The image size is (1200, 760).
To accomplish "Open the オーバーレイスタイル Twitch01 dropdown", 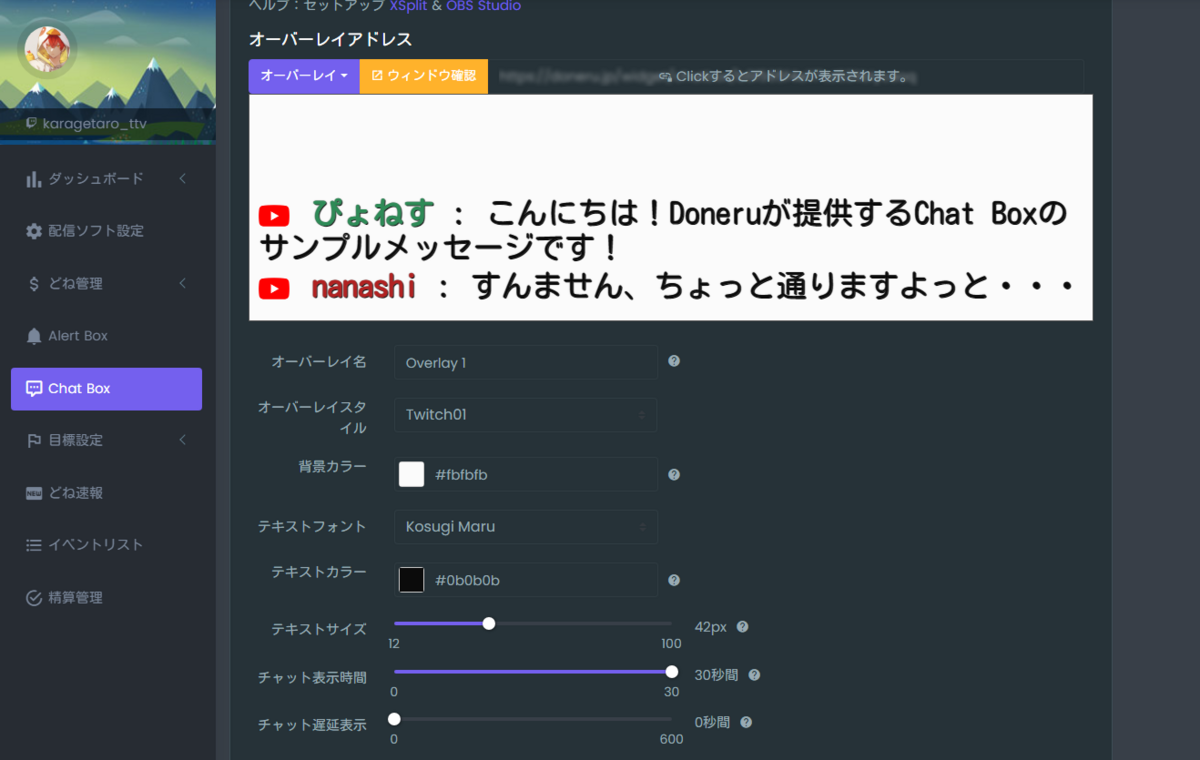I will click(526, 415).
